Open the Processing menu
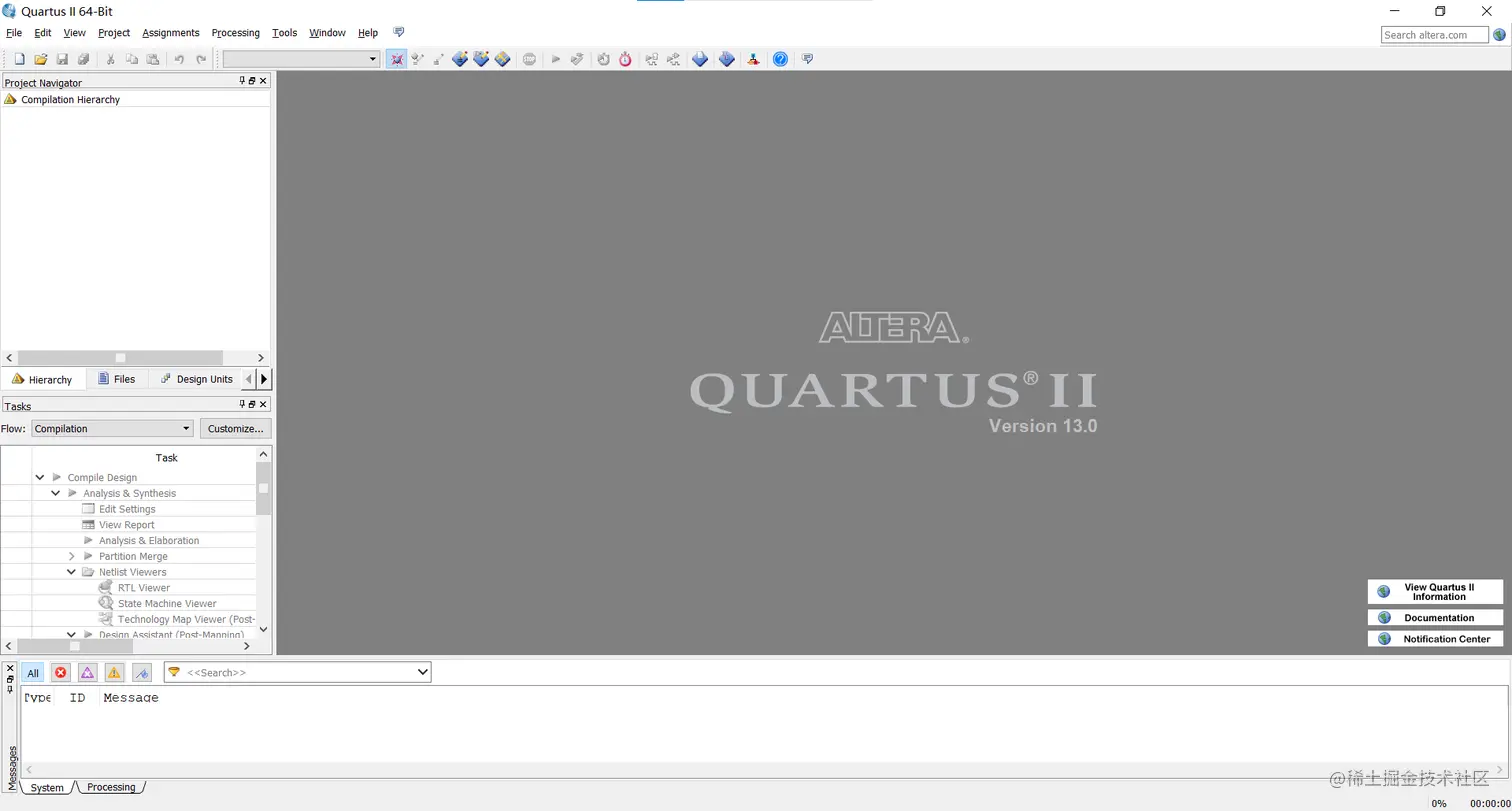The height and width of the screenshot is (811, 1512). tap(236, 33)
